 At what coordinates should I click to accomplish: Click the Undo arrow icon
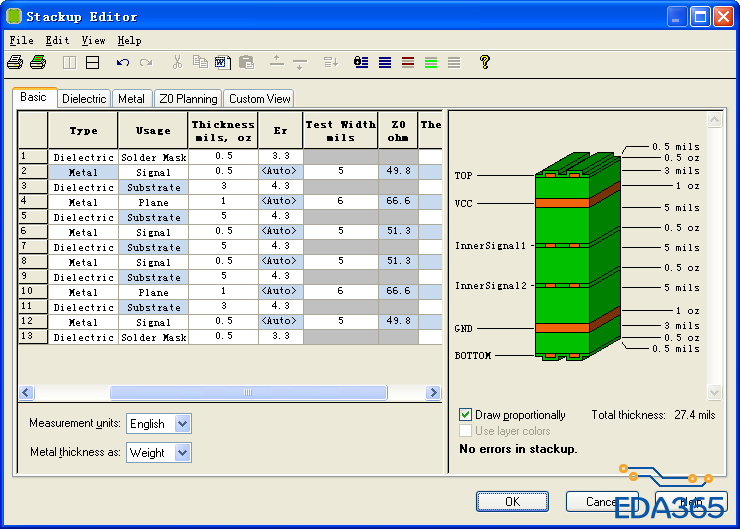click(x=122, y=62)
